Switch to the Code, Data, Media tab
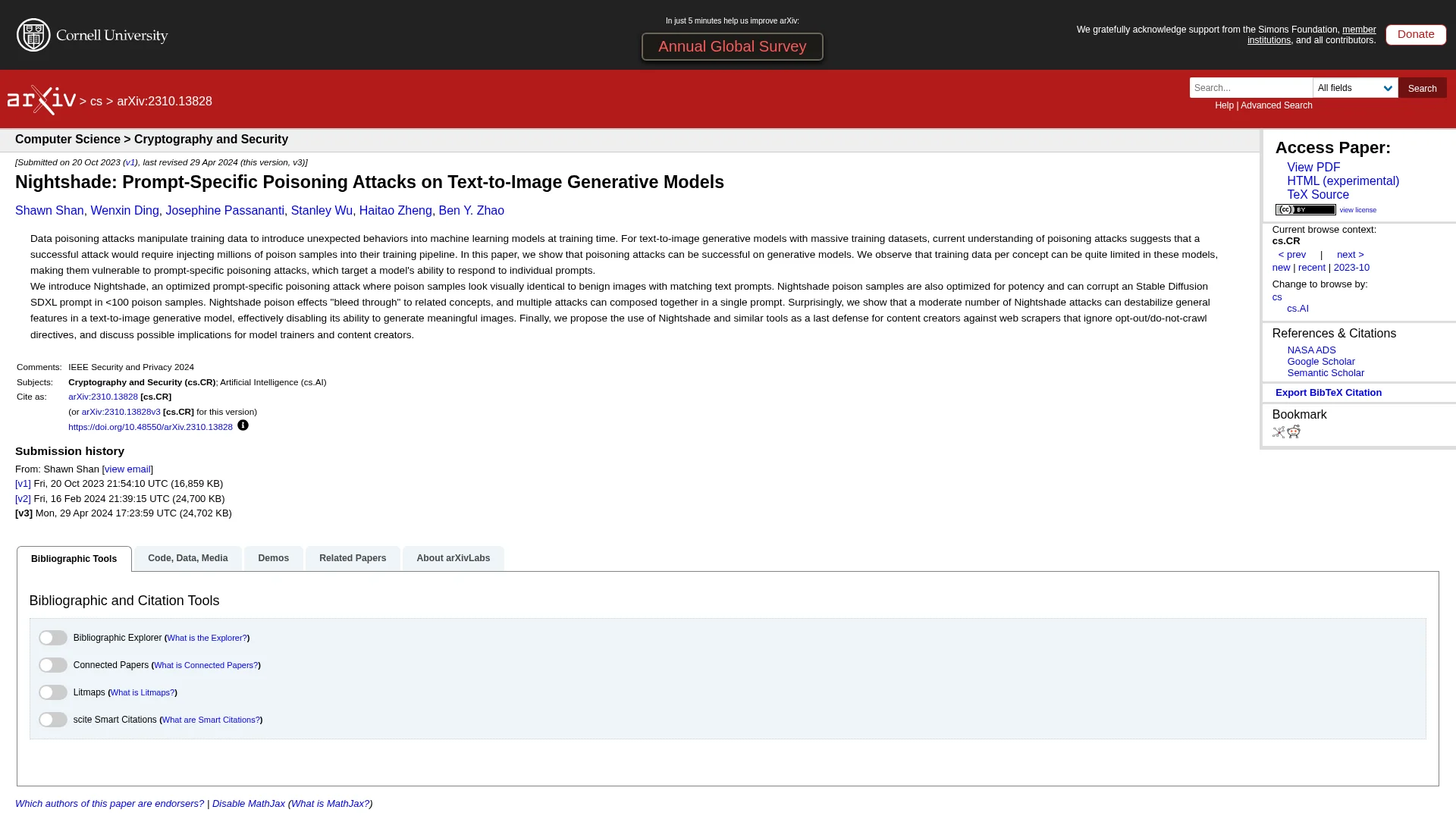The image size is (1456, 819). pos(187,558)
